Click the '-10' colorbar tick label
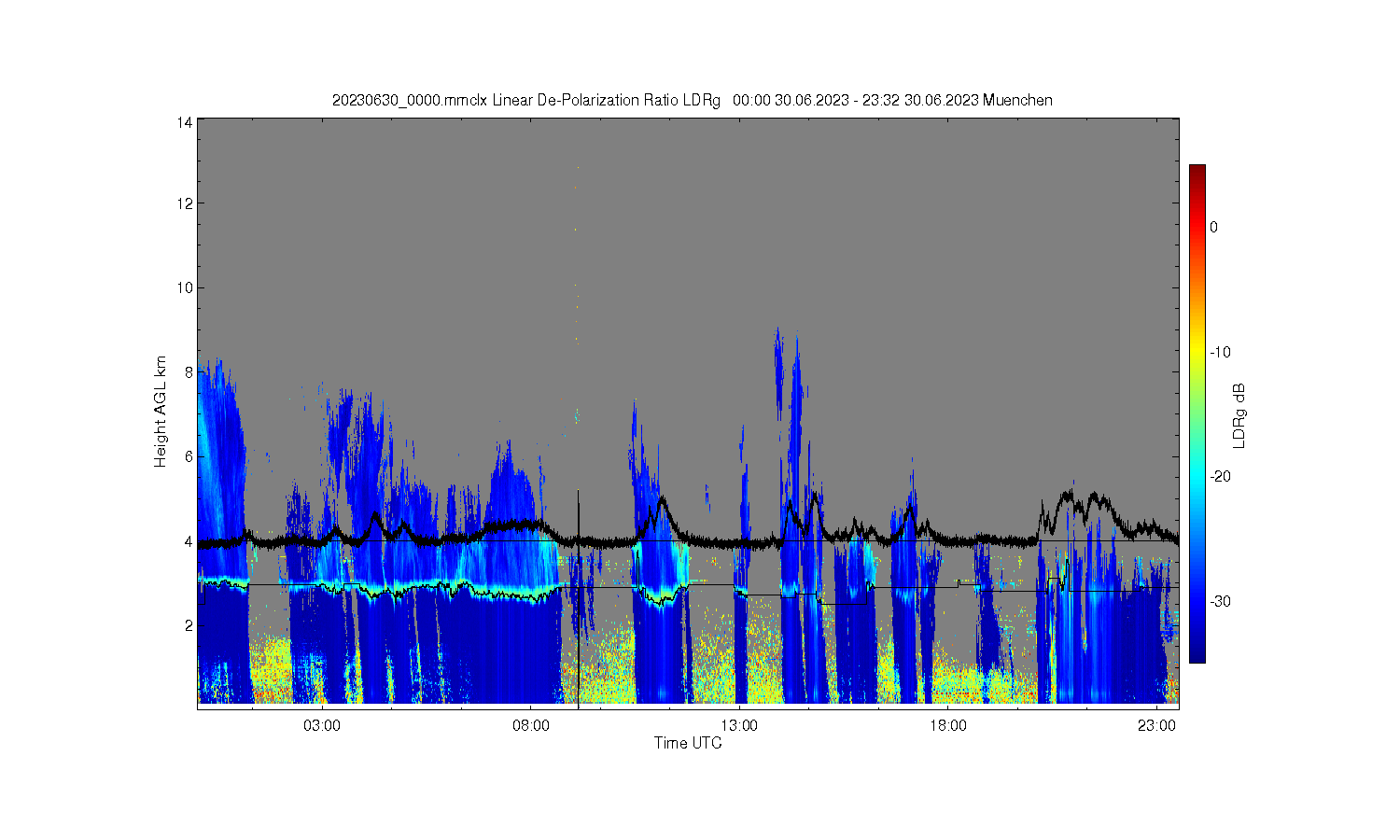The height and width of the screenshot is (840, 1400). [1220, 352]
